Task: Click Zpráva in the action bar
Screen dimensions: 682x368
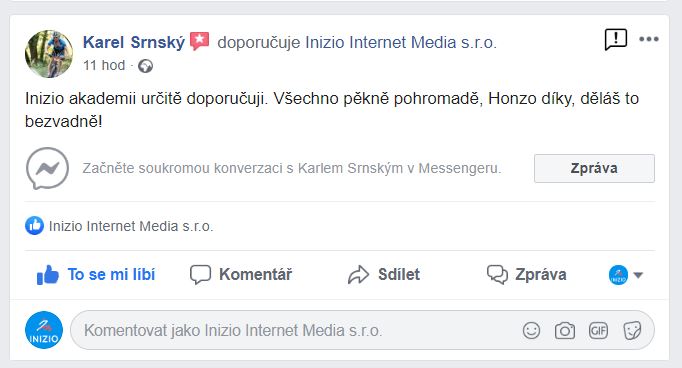Action: (x=526, y=274)
